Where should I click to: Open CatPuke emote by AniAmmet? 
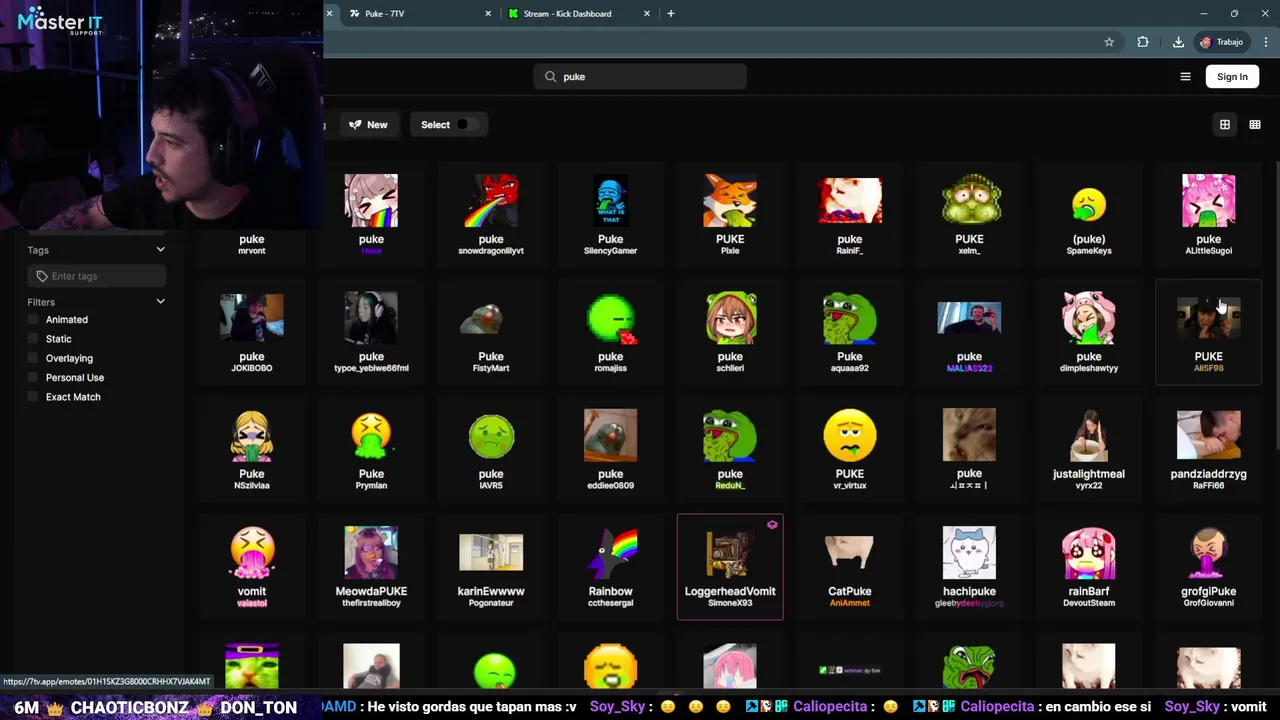click(x=850, y=567)
